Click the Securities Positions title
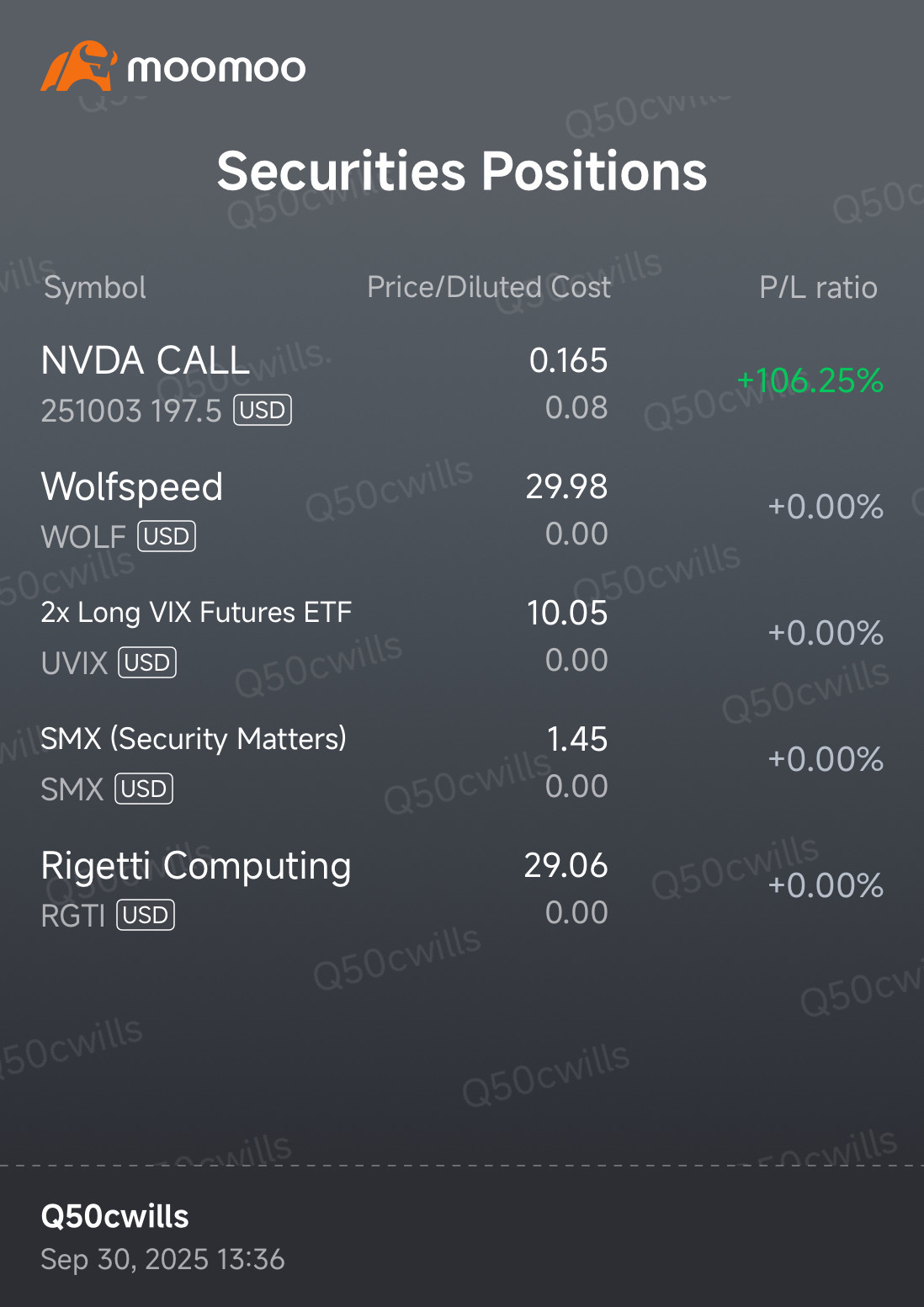 click(462, 172)
